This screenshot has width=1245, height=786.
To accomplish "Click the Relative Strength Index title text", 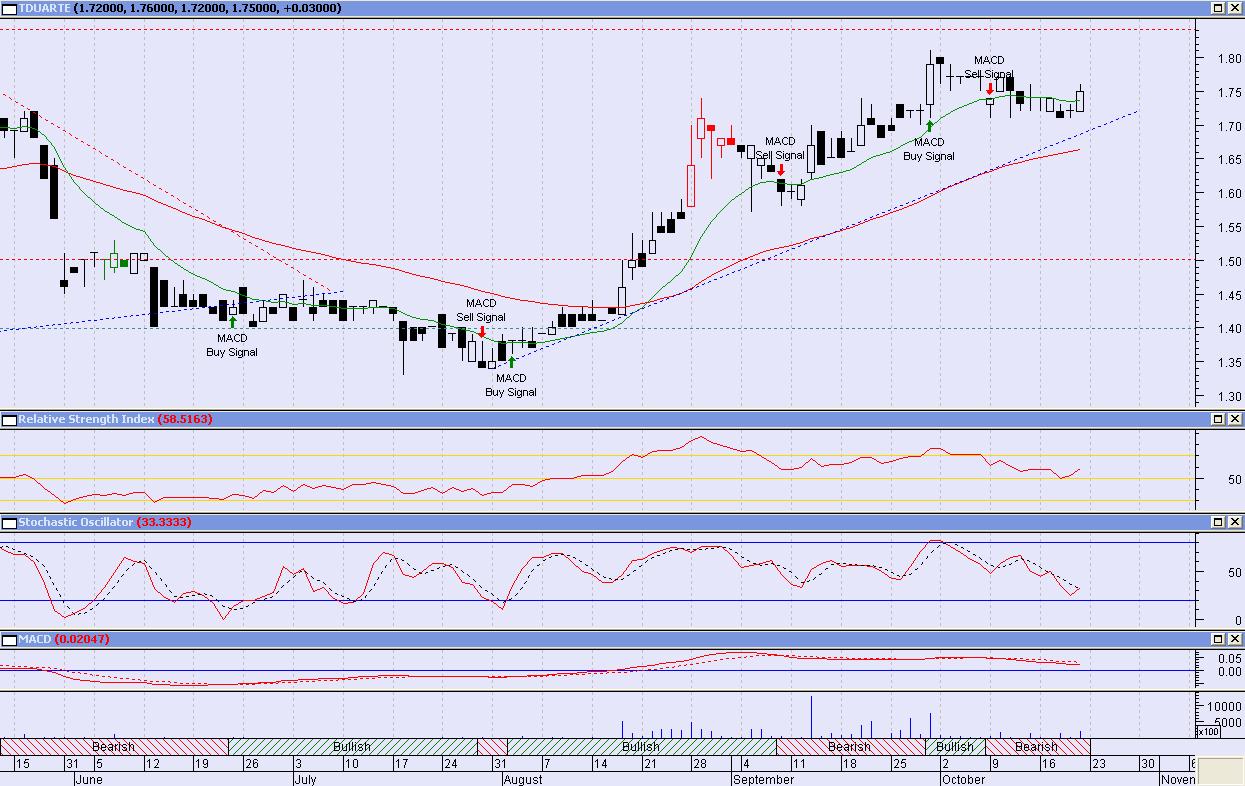I will [x=86, y=419].
